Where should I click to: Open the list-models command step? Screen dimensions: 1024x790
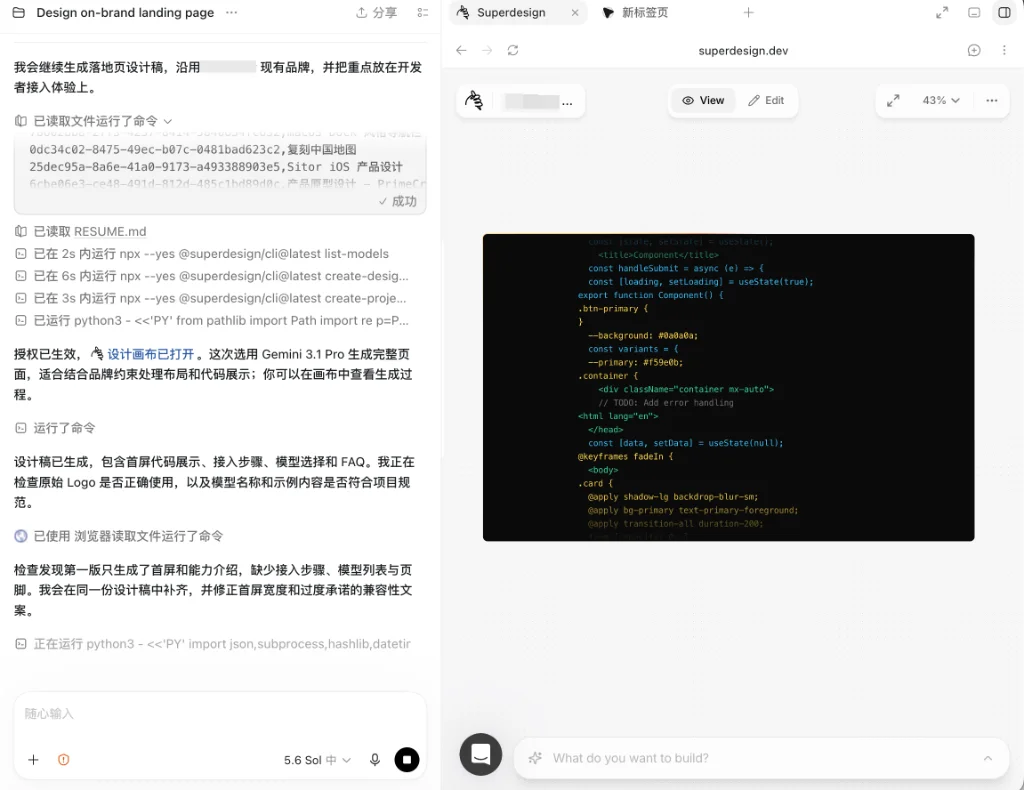[x=202, y=253]
